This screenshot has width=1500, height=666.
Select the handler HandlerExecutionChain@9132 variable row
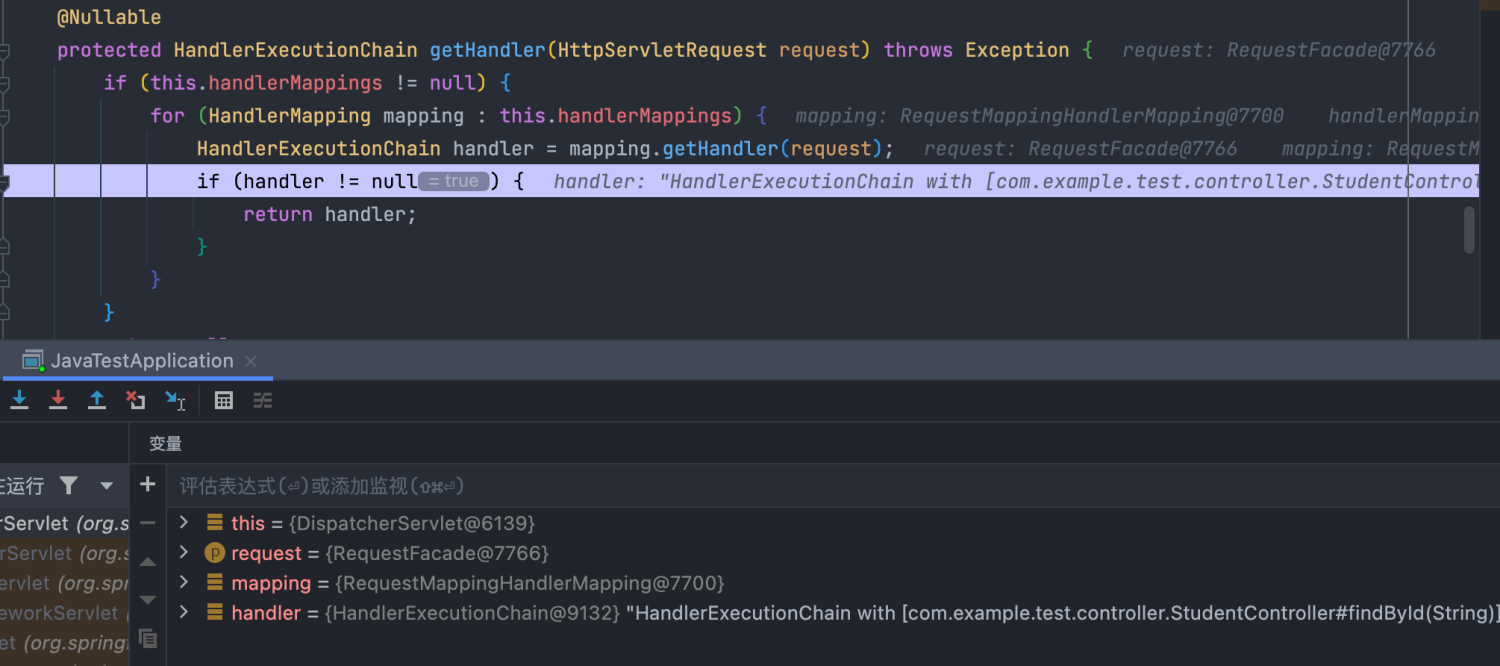click(833, 613)
